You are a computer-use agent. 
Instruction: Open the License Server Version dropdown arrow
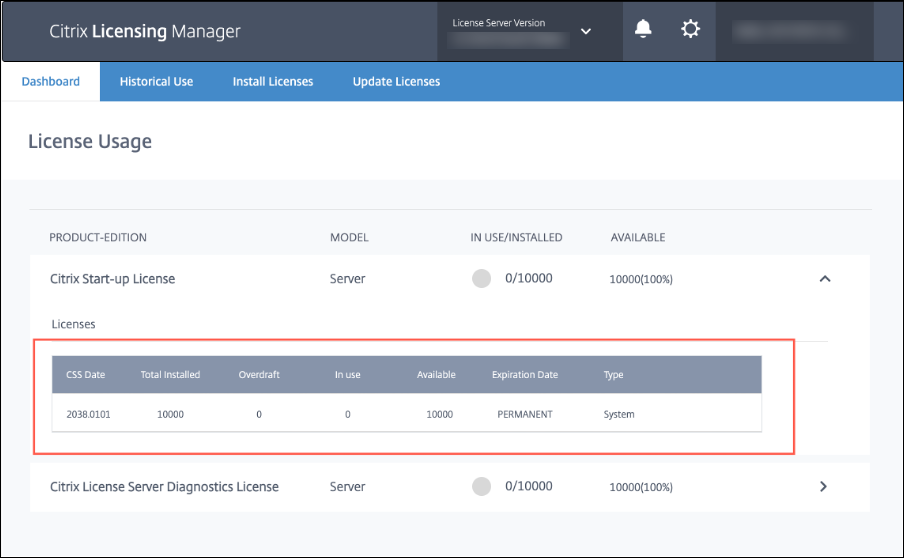click(x=586, y=31)
